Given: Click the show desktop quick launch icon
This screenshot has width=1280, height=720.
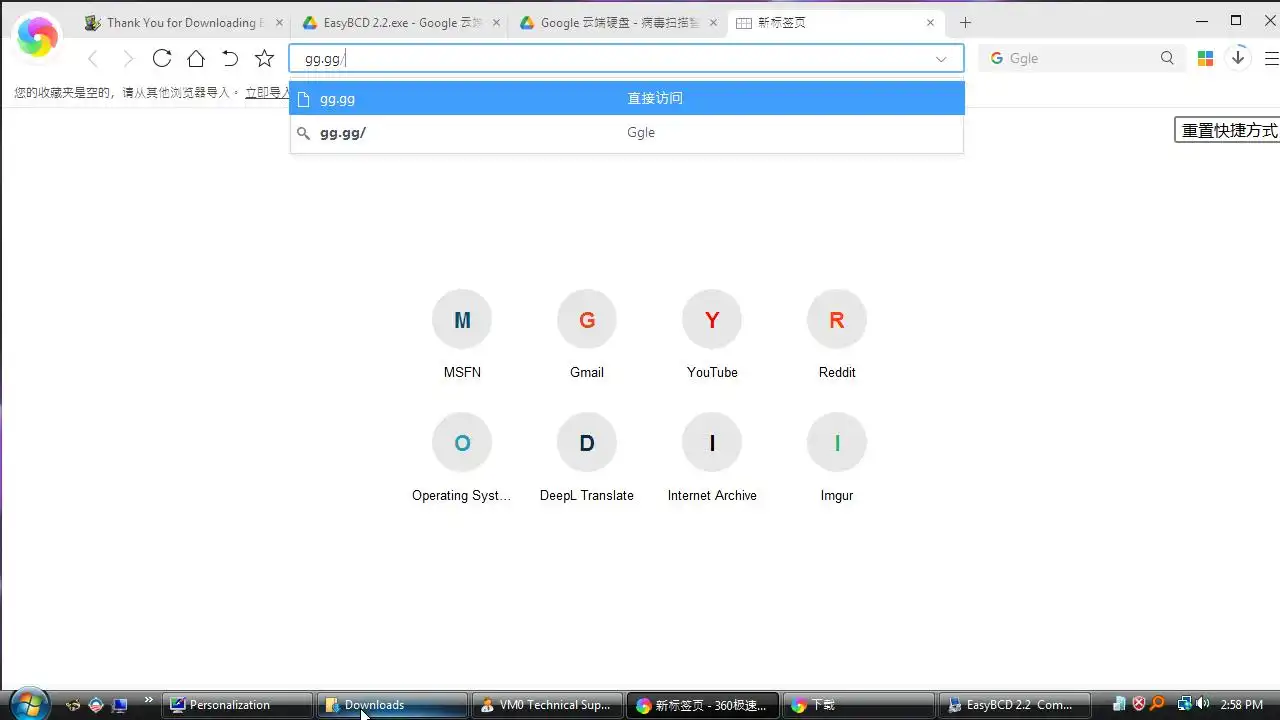Looking at the screenshot, I should (x=119, y=705).
